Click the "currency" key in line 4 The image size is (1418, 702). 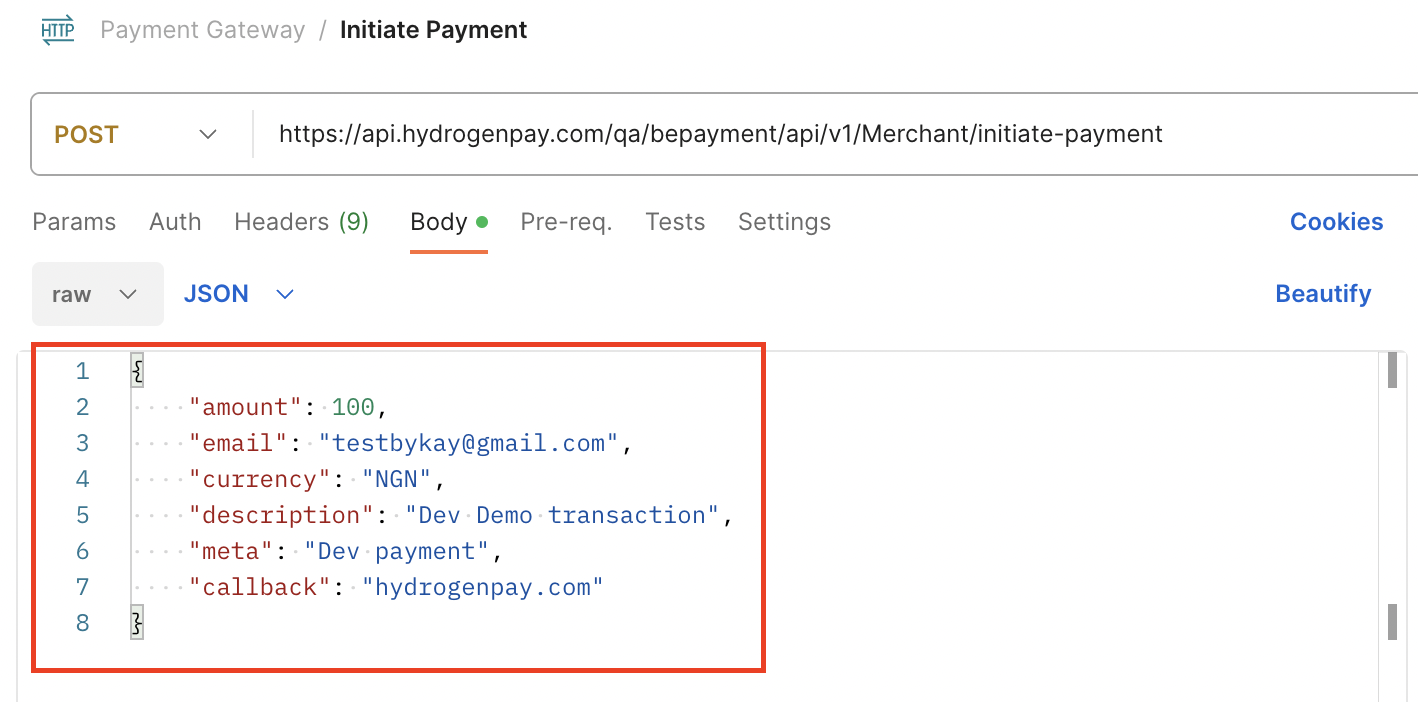click(260, 479)
